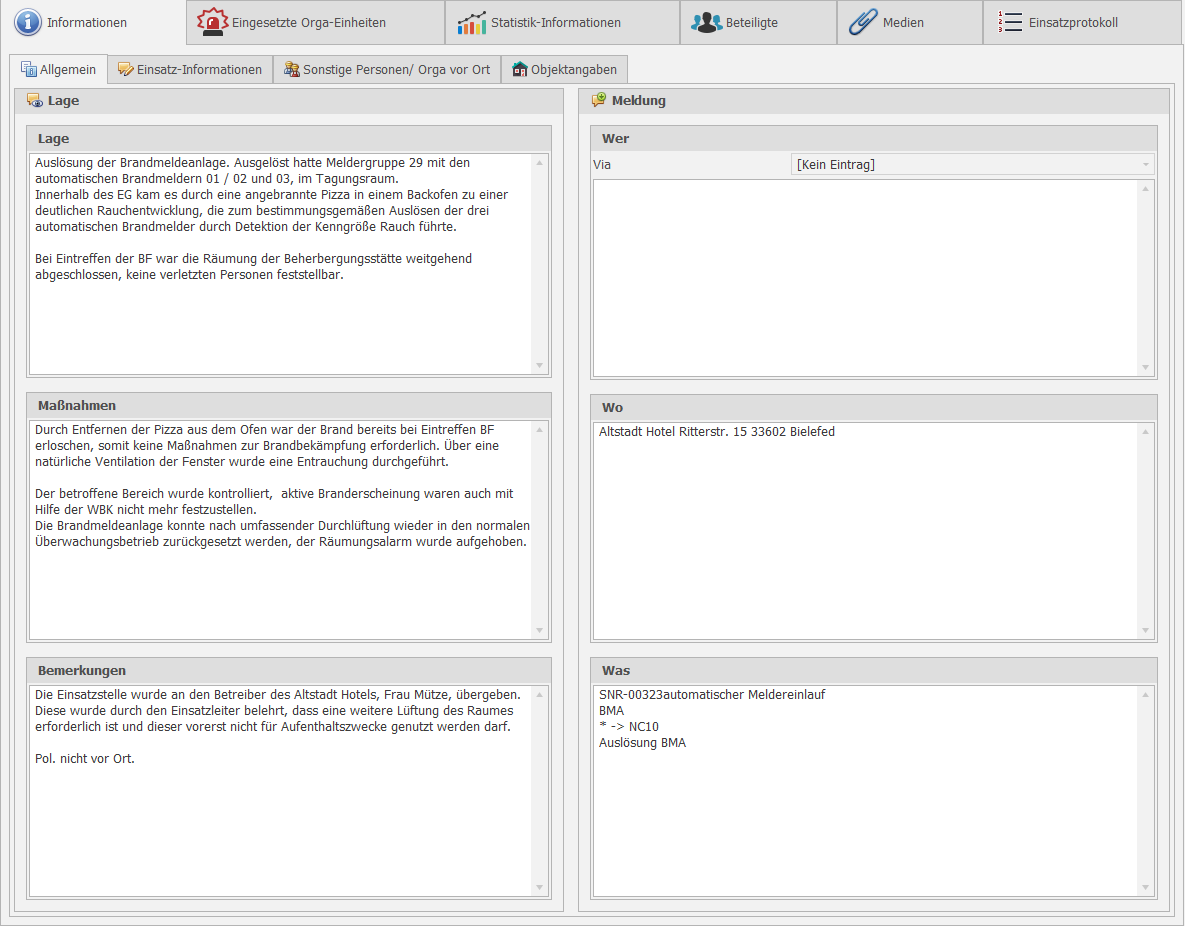Click the numbered list Einsatzprotokoll icon
Viewport: 1185px width, 926px height.
[1010, 22]
